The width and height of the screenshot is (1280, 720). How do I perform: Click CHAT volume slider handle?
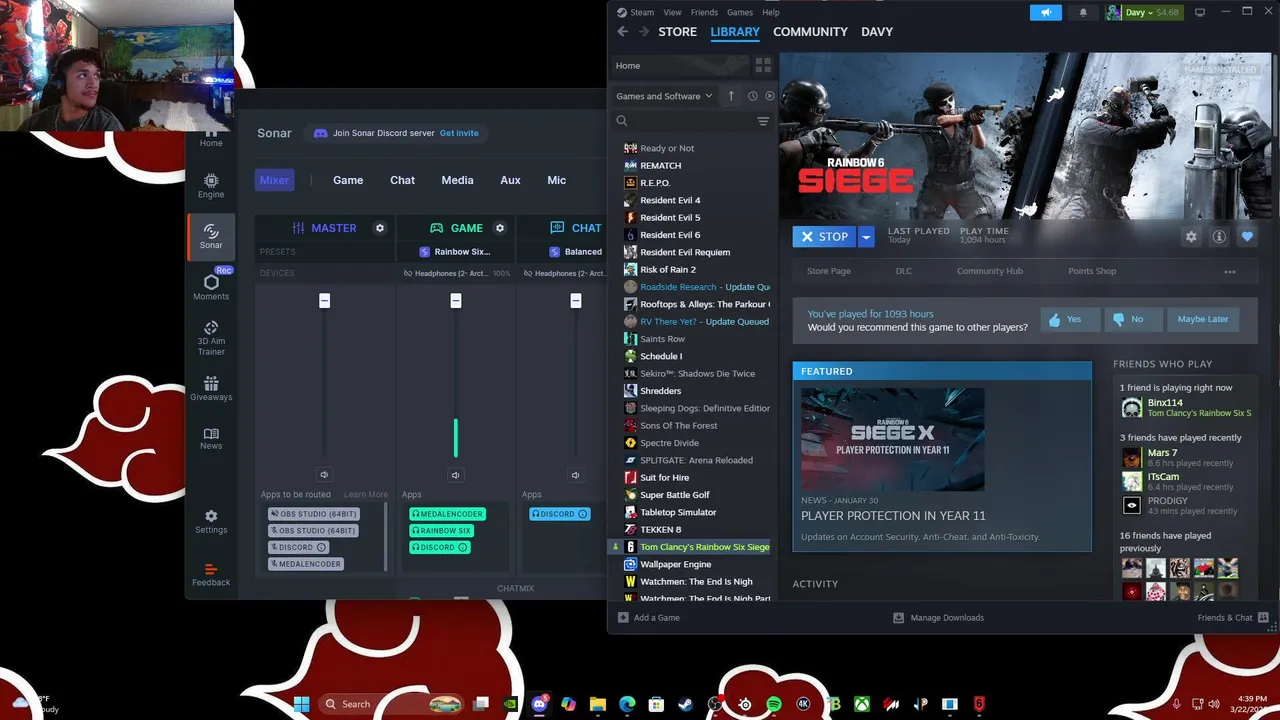click(x=575, y=301)
